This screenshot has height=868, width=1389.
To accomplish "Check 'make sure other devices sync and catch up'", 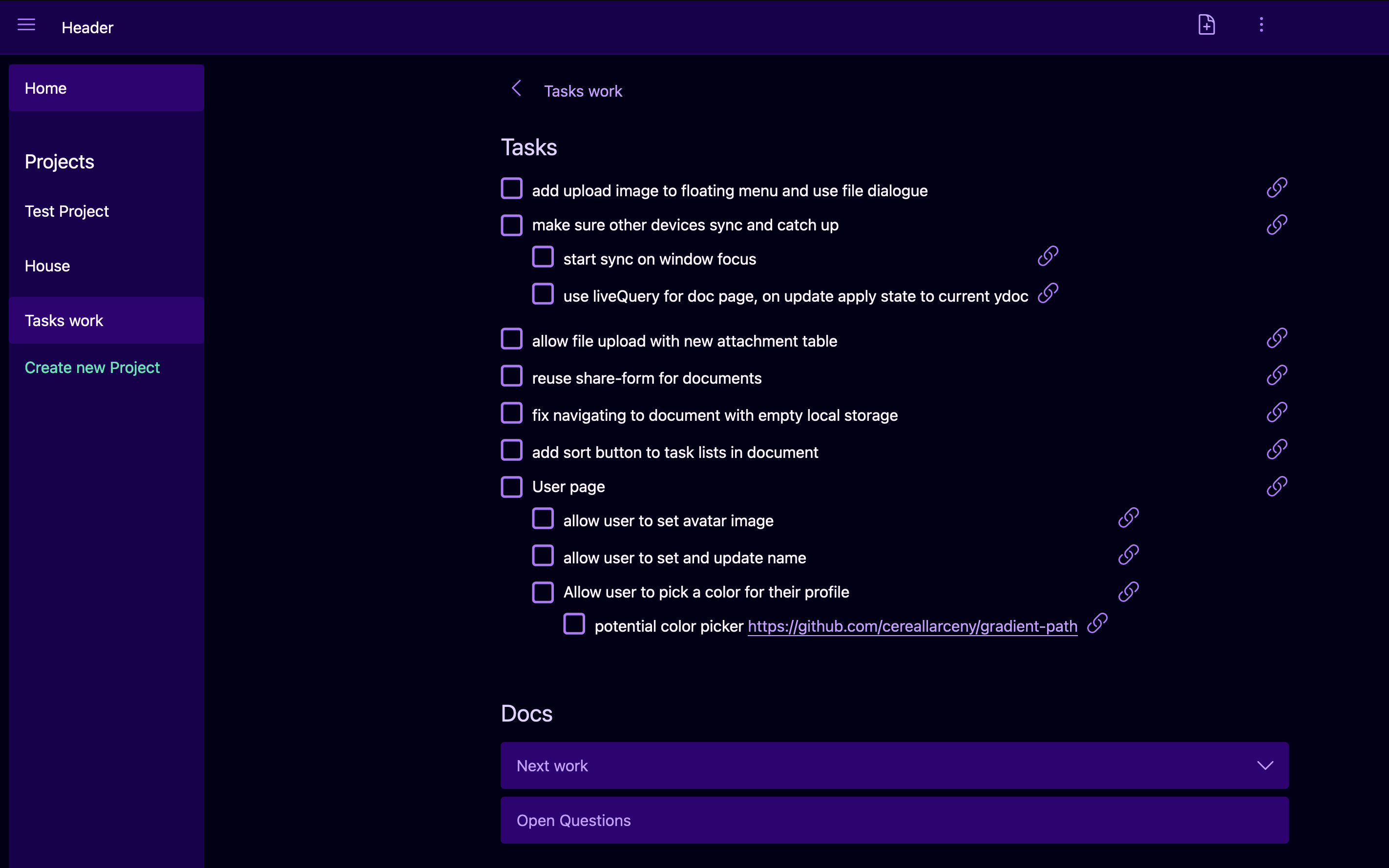I will click(x=511, y=225).
